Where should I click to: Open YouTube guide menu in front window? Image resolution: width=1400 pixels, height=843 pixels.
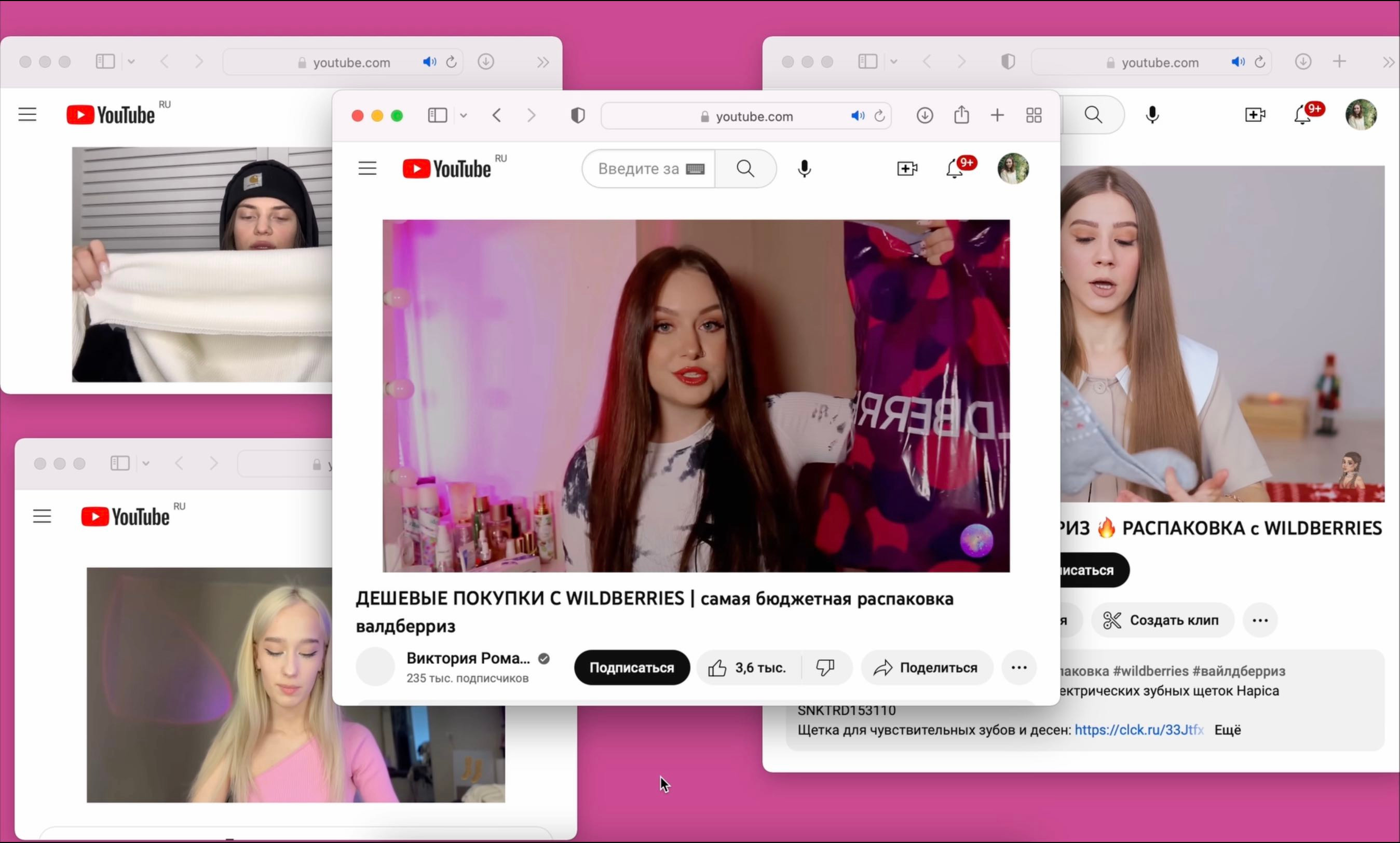[x=368, y=169]
